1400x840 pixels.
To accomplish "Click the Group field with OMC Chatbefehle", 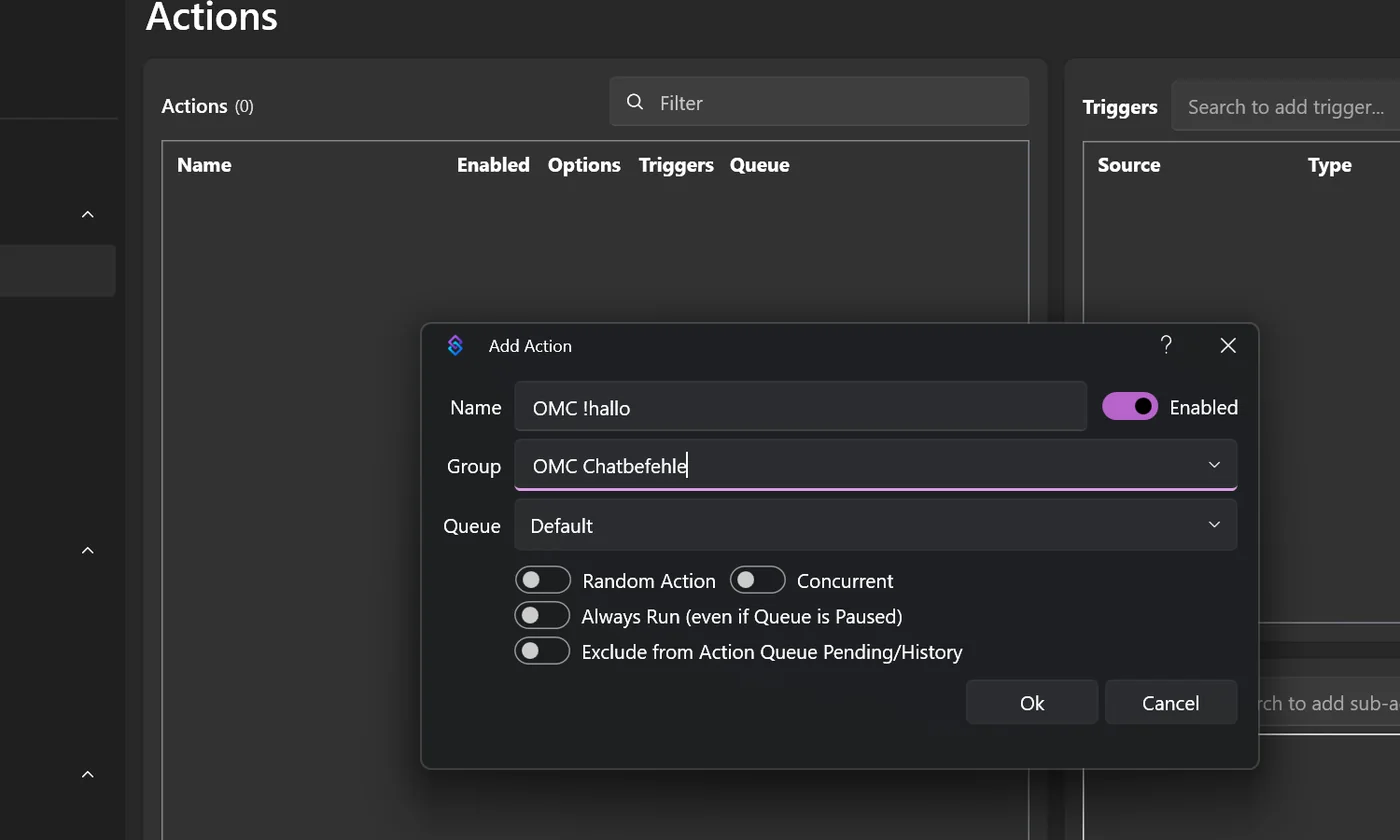I will tap(876, 465).
